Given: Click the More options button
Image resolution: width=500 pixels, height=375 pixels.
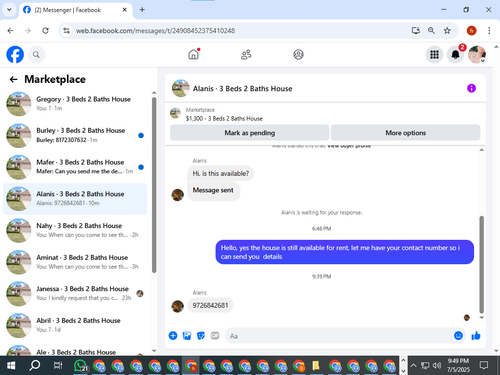Looking at the screenshot, I should tap(406, 133).
